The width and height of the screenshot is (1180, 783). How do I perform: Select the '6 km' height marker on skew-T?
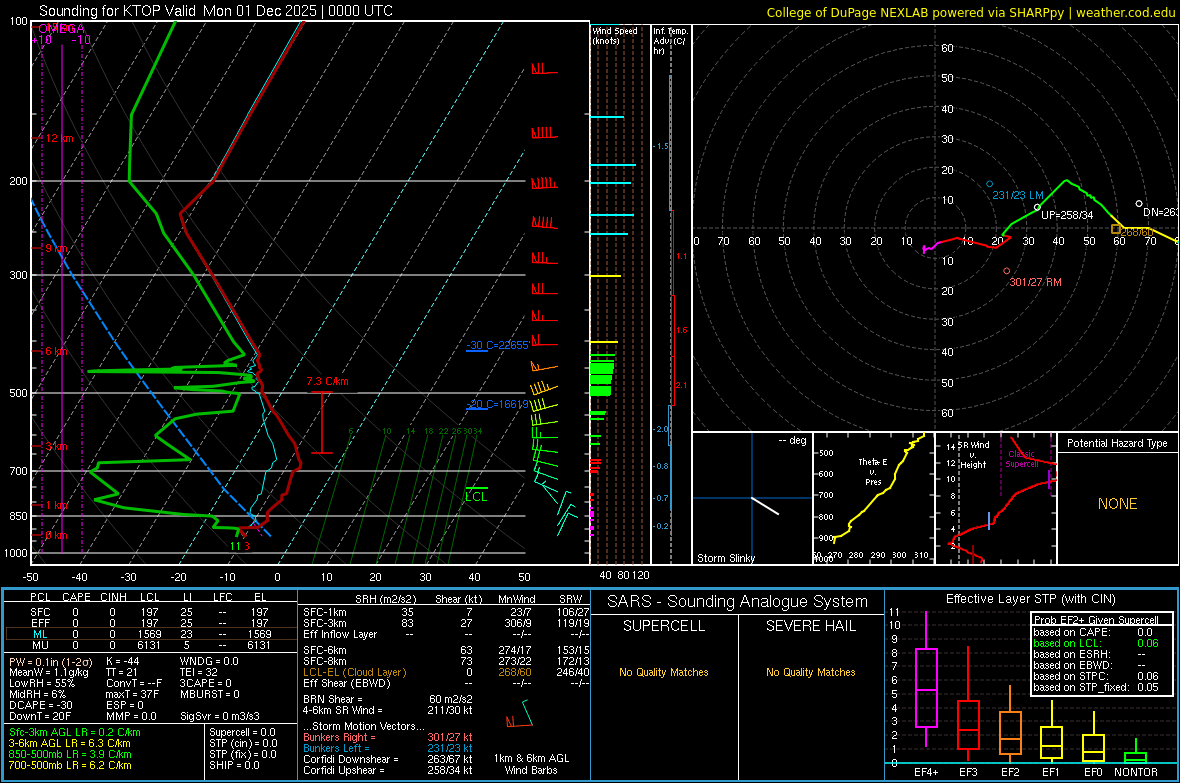click(x=56, y=352)
